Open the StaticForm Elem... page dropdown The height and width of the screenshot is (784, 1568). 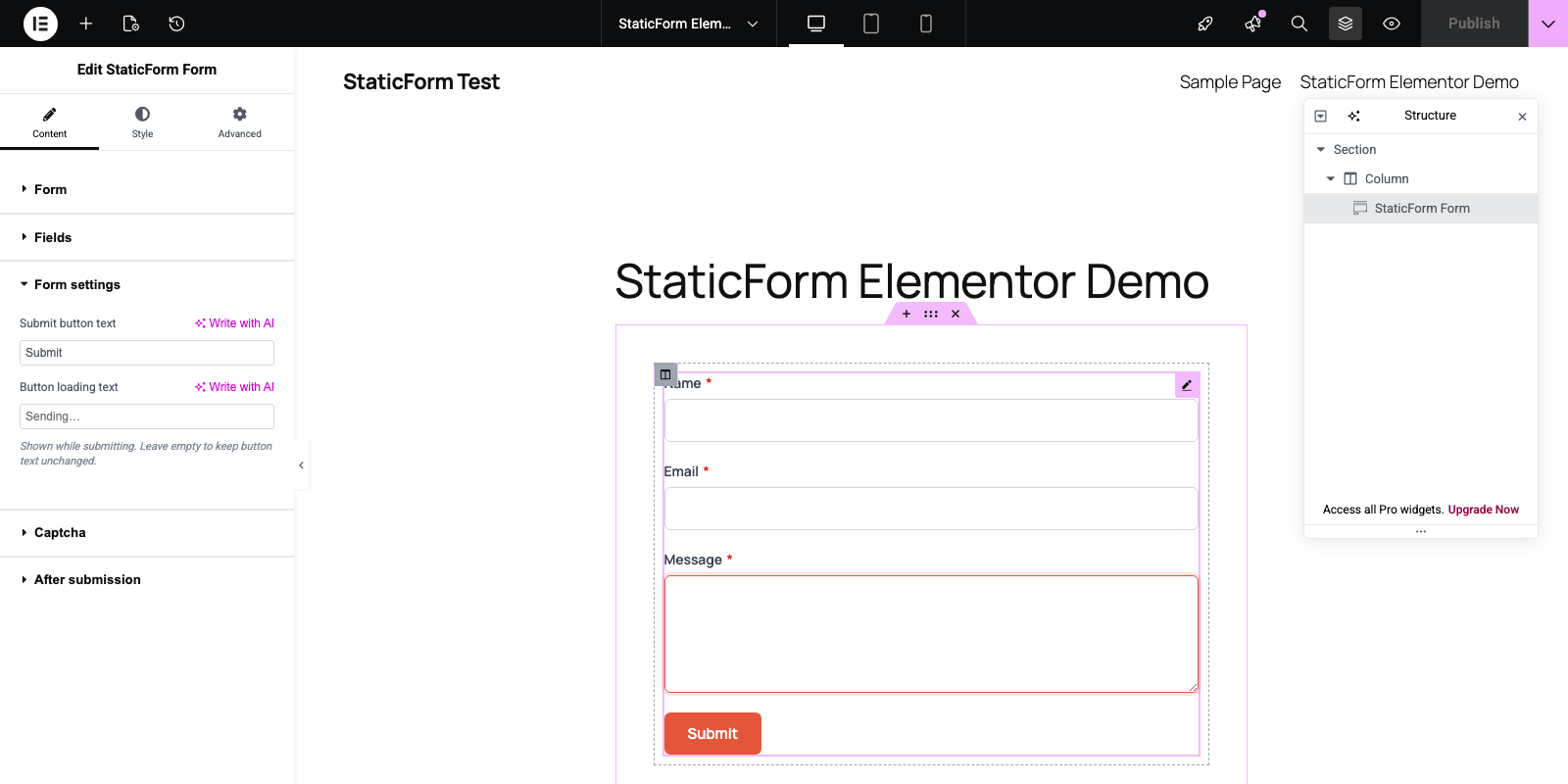(x=688, y=24)
